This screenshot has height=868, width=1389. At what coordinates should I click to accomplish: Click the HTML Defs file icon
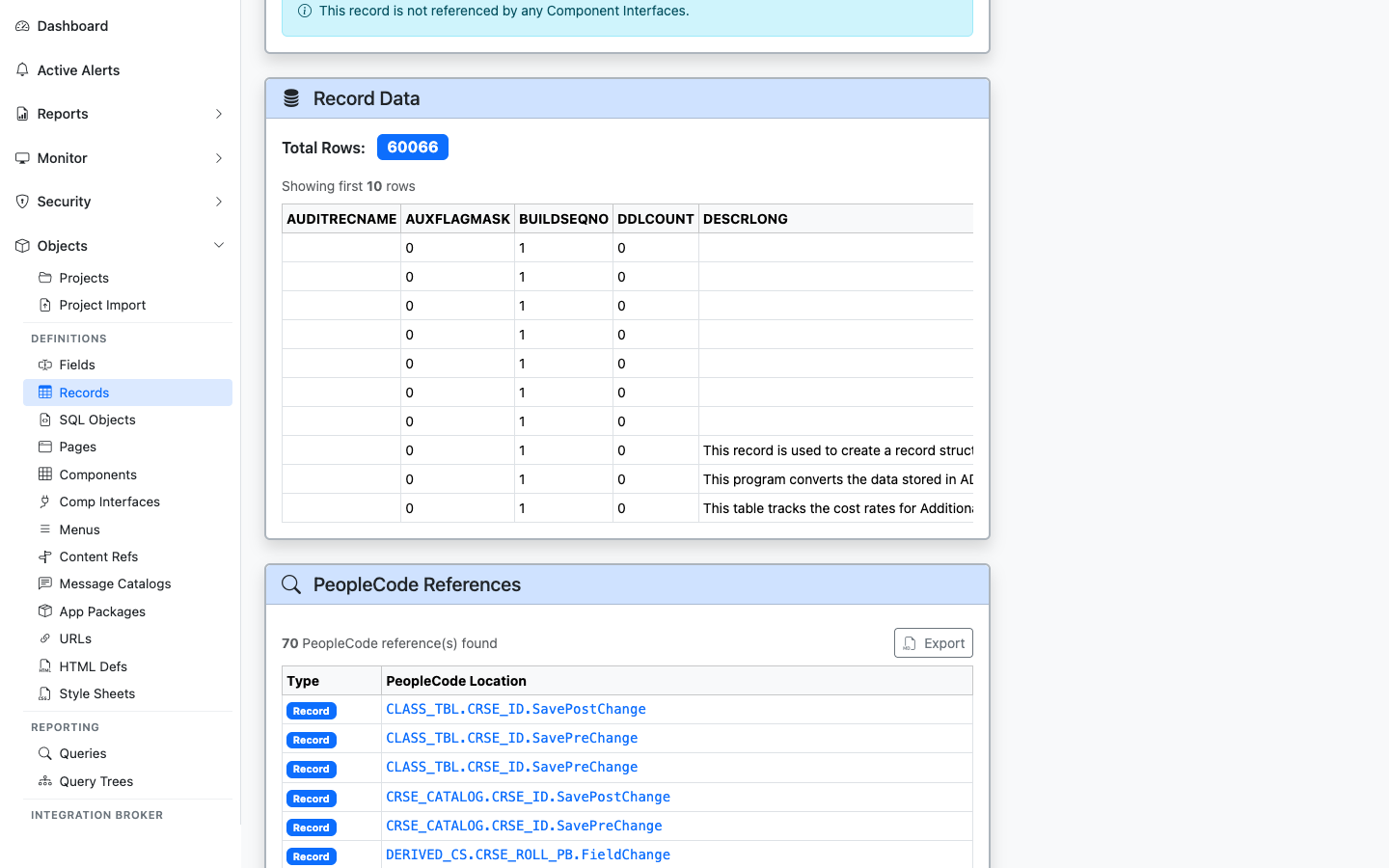[45, 666]
